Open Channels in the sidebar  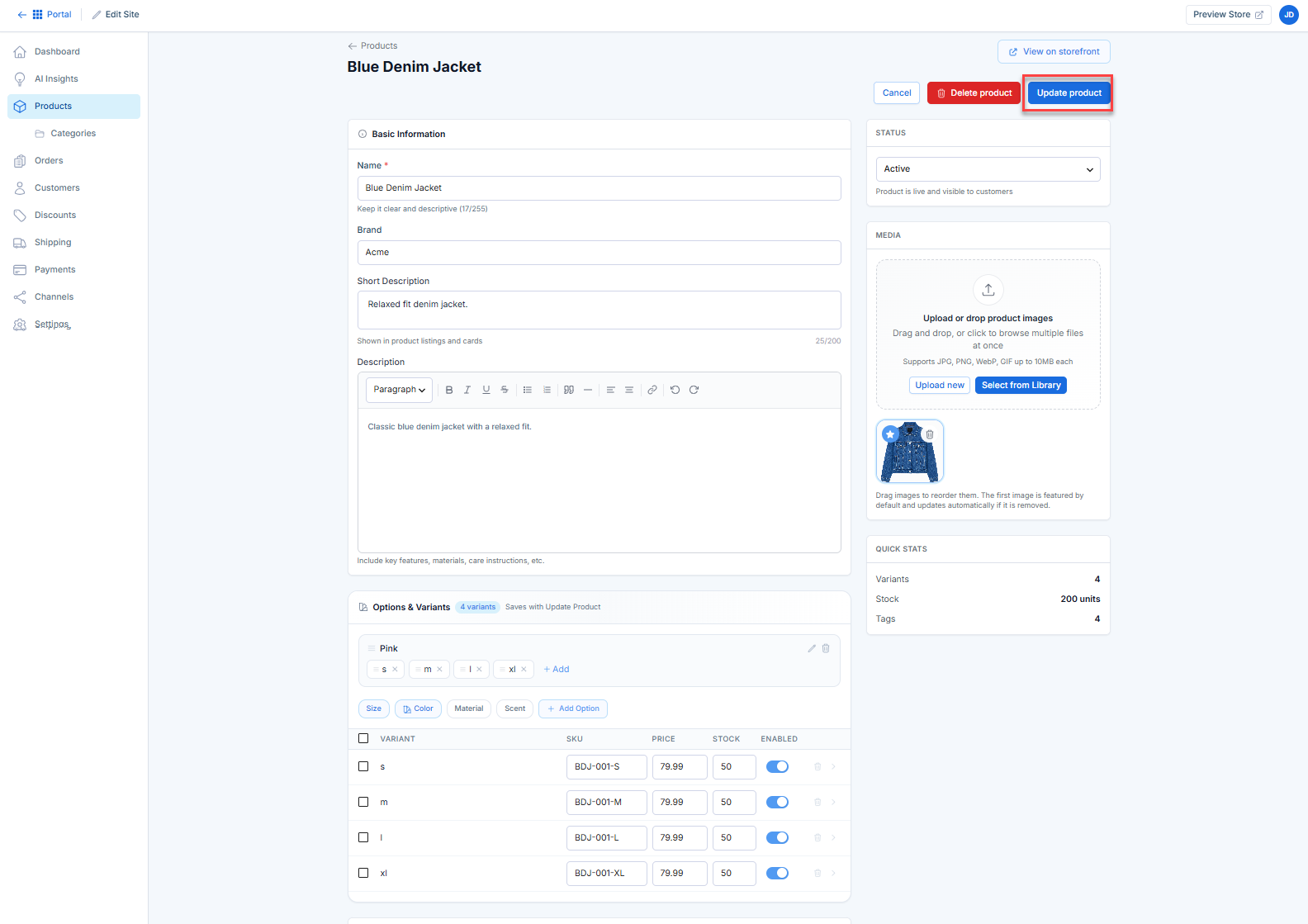[x=73, y=297]
